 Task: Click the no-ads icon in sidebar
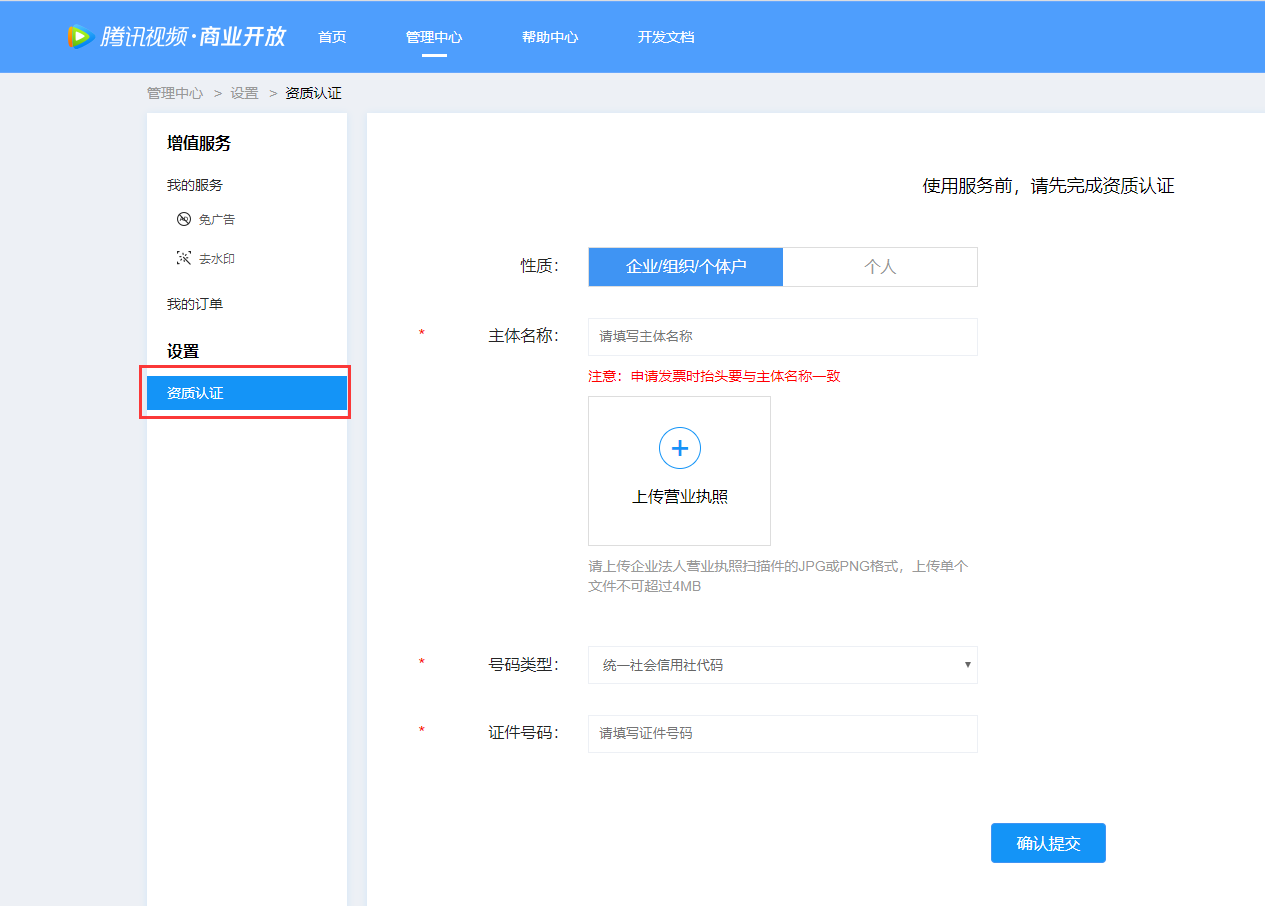point(183,219)
